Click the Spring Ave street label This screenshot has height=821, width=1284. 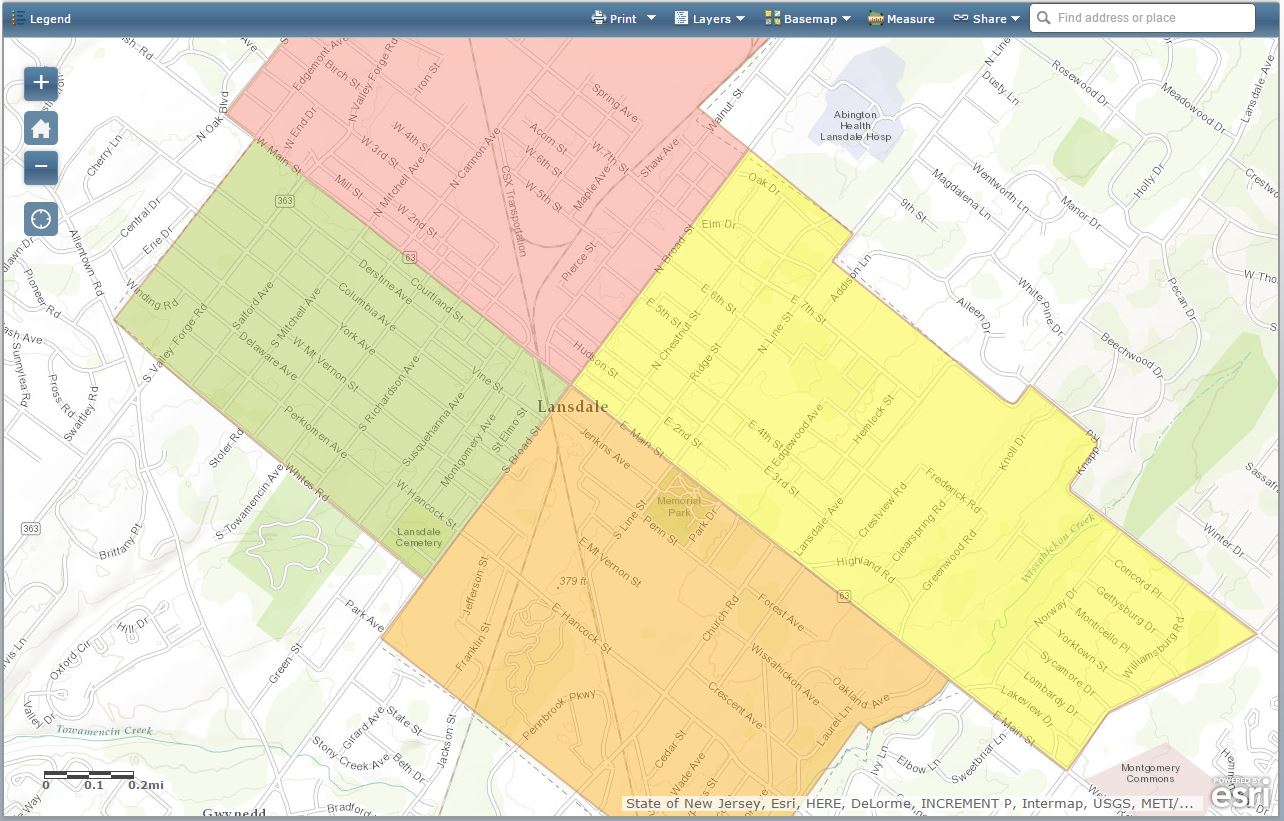[614, 105]
